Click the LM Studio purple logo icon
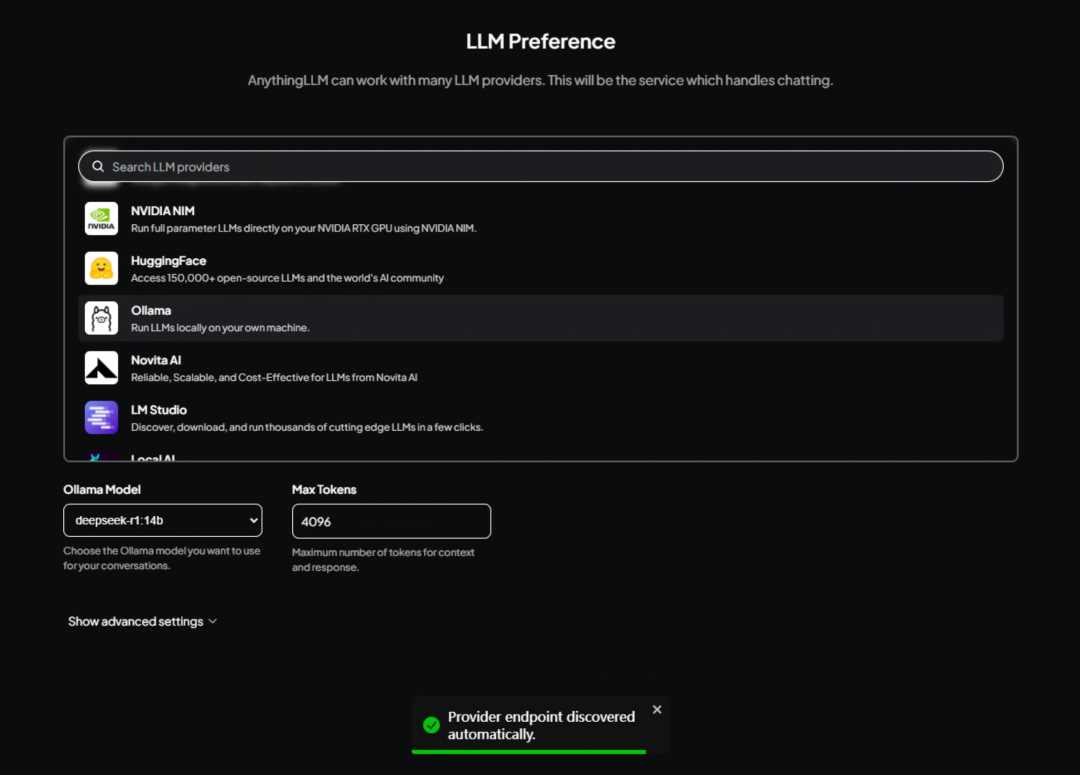 [x=101, y=417]
